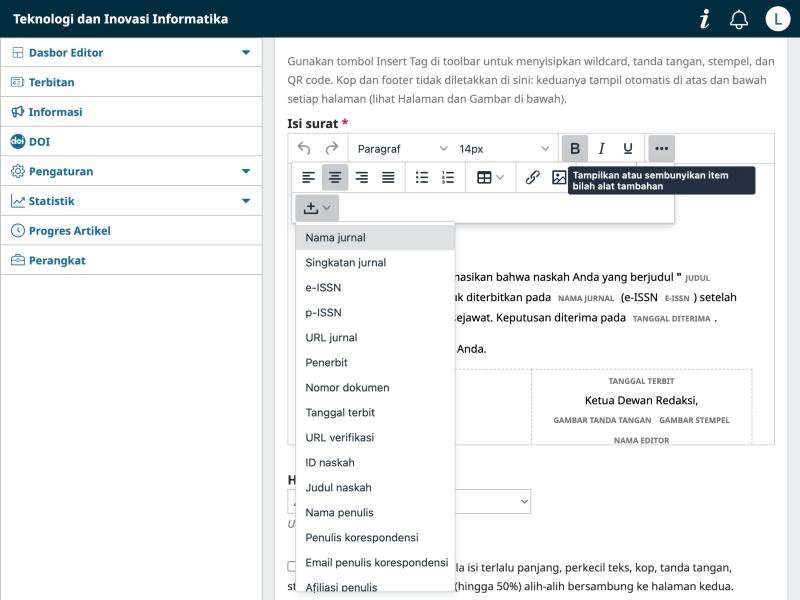
Task: Click the TANGGAL TERBIT placeholder
Action: tap(641, 381)
